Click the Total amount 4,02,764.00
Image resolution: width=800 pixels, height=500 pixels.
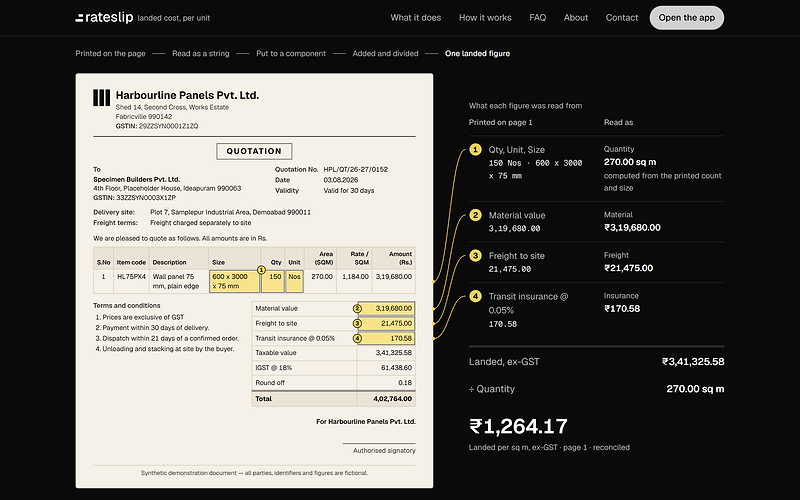[392, 399]
